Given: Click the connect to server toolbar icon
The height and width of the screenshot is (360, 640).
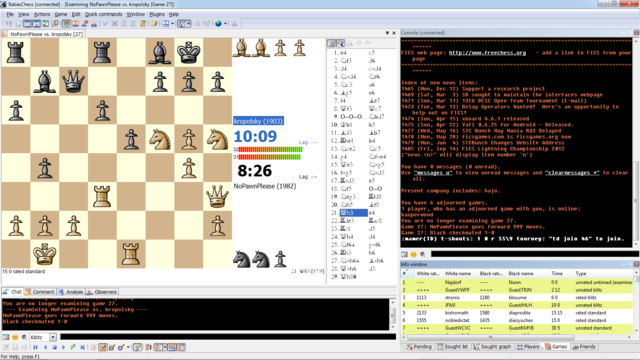Looking at the screenshot, I should tap(9, 24).
